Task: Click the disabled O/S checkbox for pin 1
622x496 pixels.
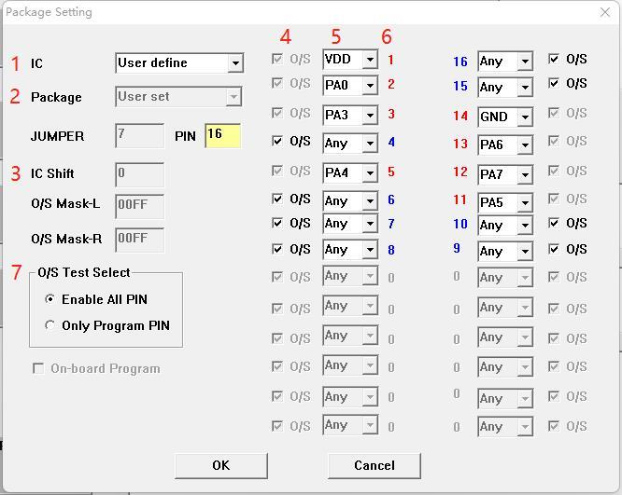Action: (277, 59)
